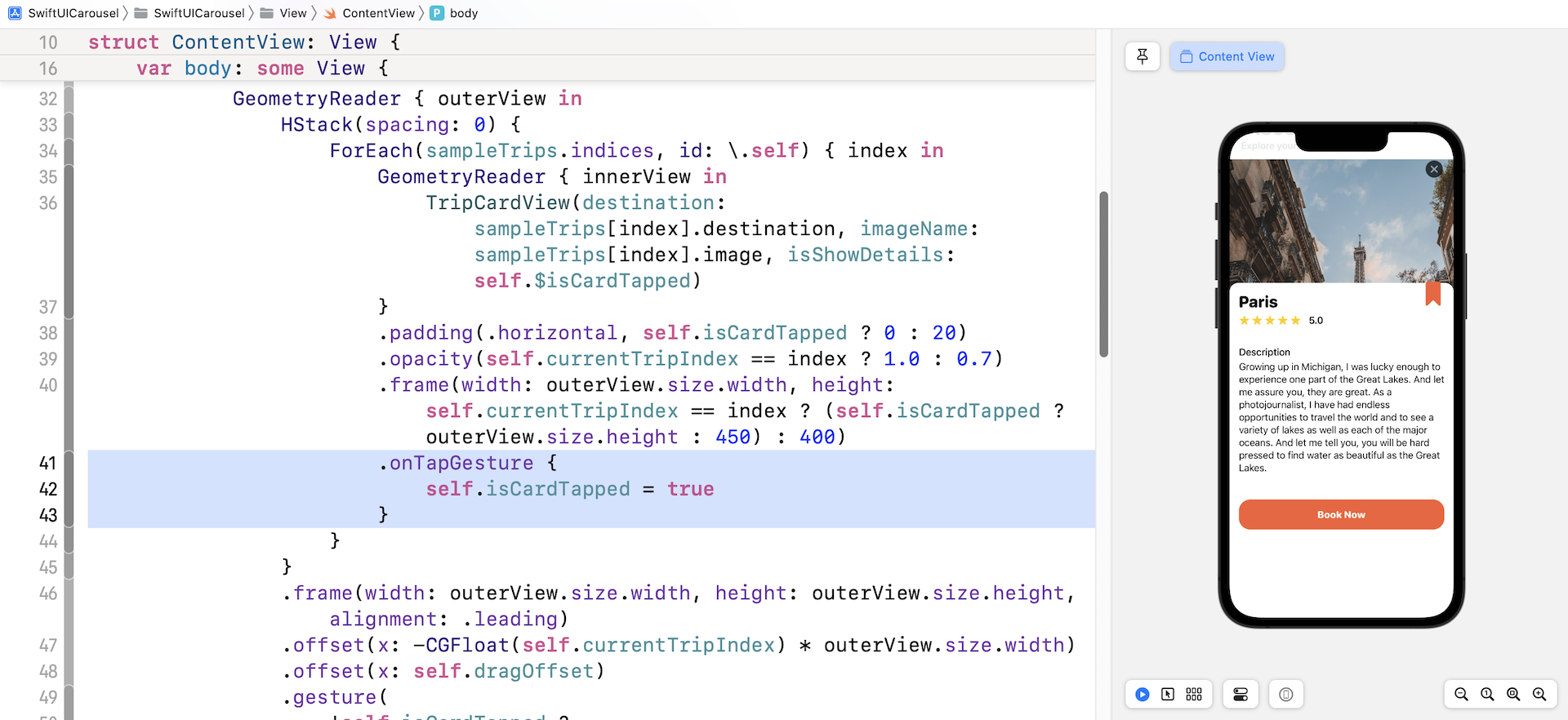
Task: Click '.gesture(' on line 49
Action: click(335, 698)
